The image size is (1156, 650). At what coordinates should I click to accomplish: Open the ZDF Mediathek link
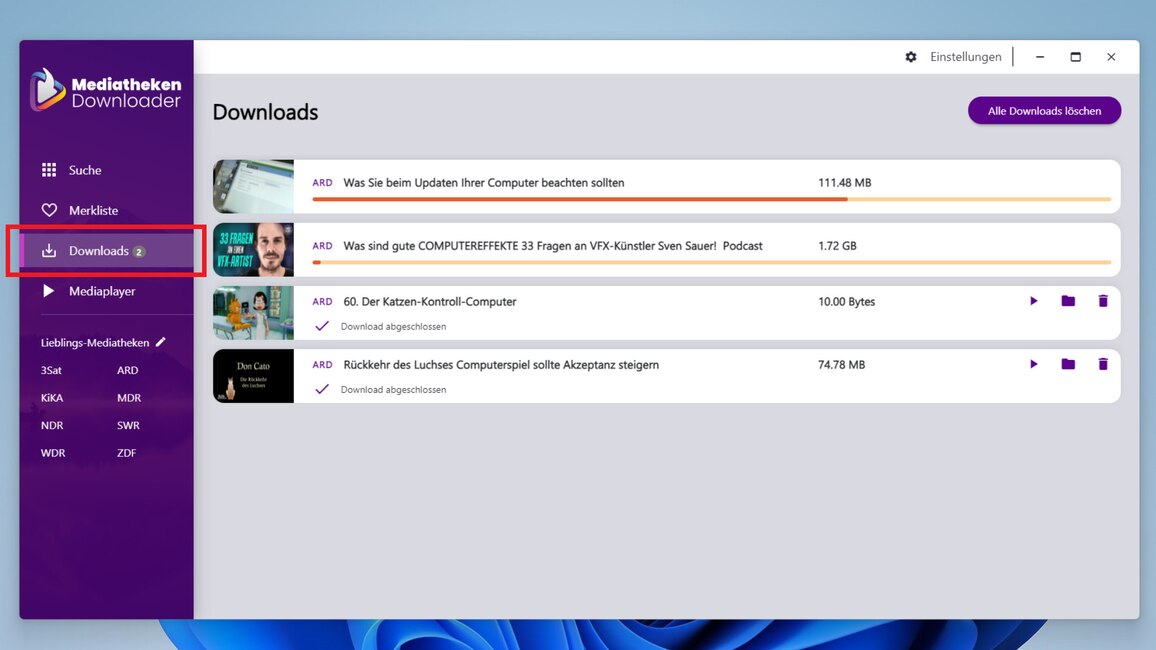click(x=126, y=453)
